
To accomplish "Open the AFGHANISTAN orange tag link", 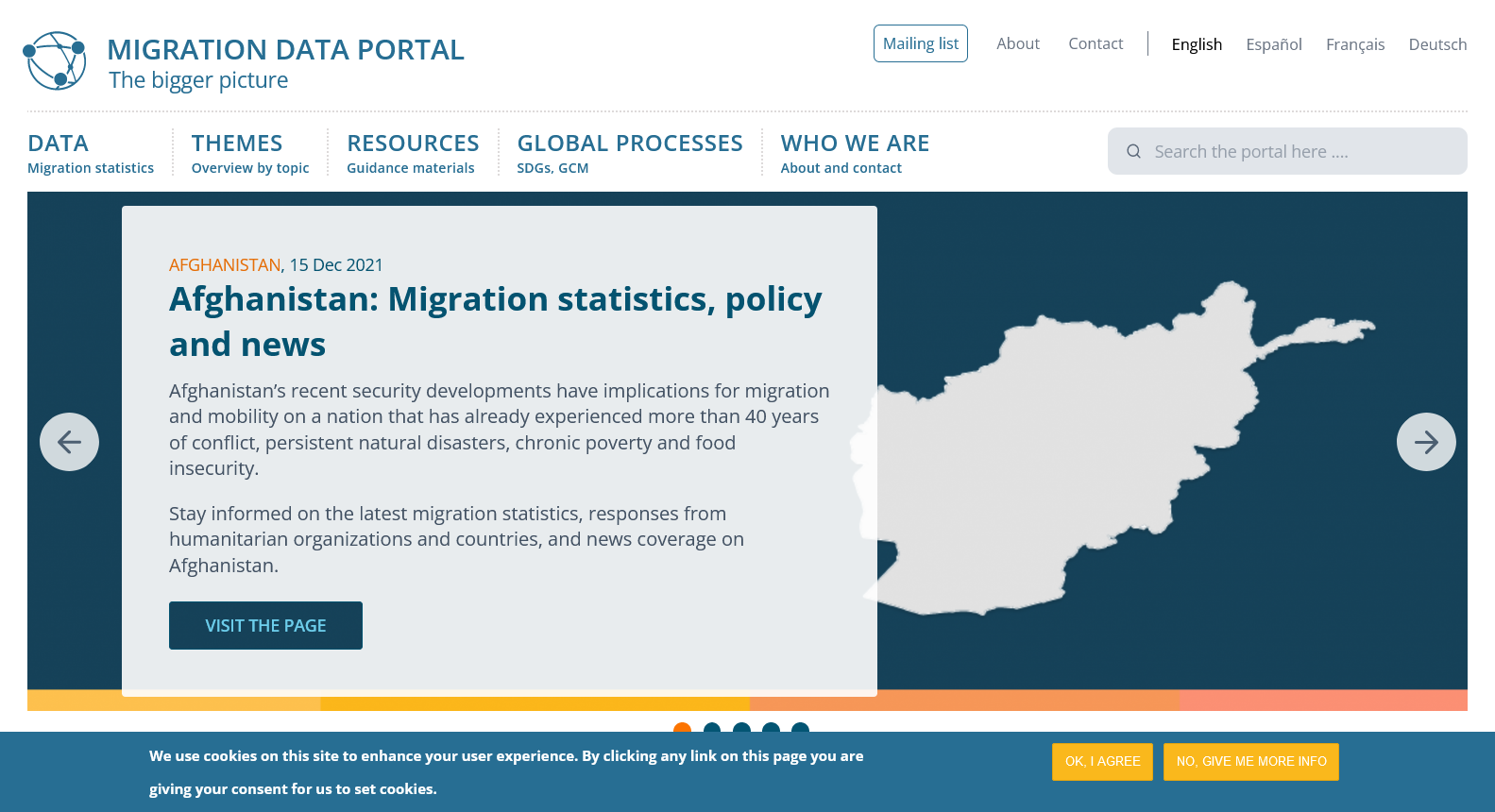I will point(225,265).
